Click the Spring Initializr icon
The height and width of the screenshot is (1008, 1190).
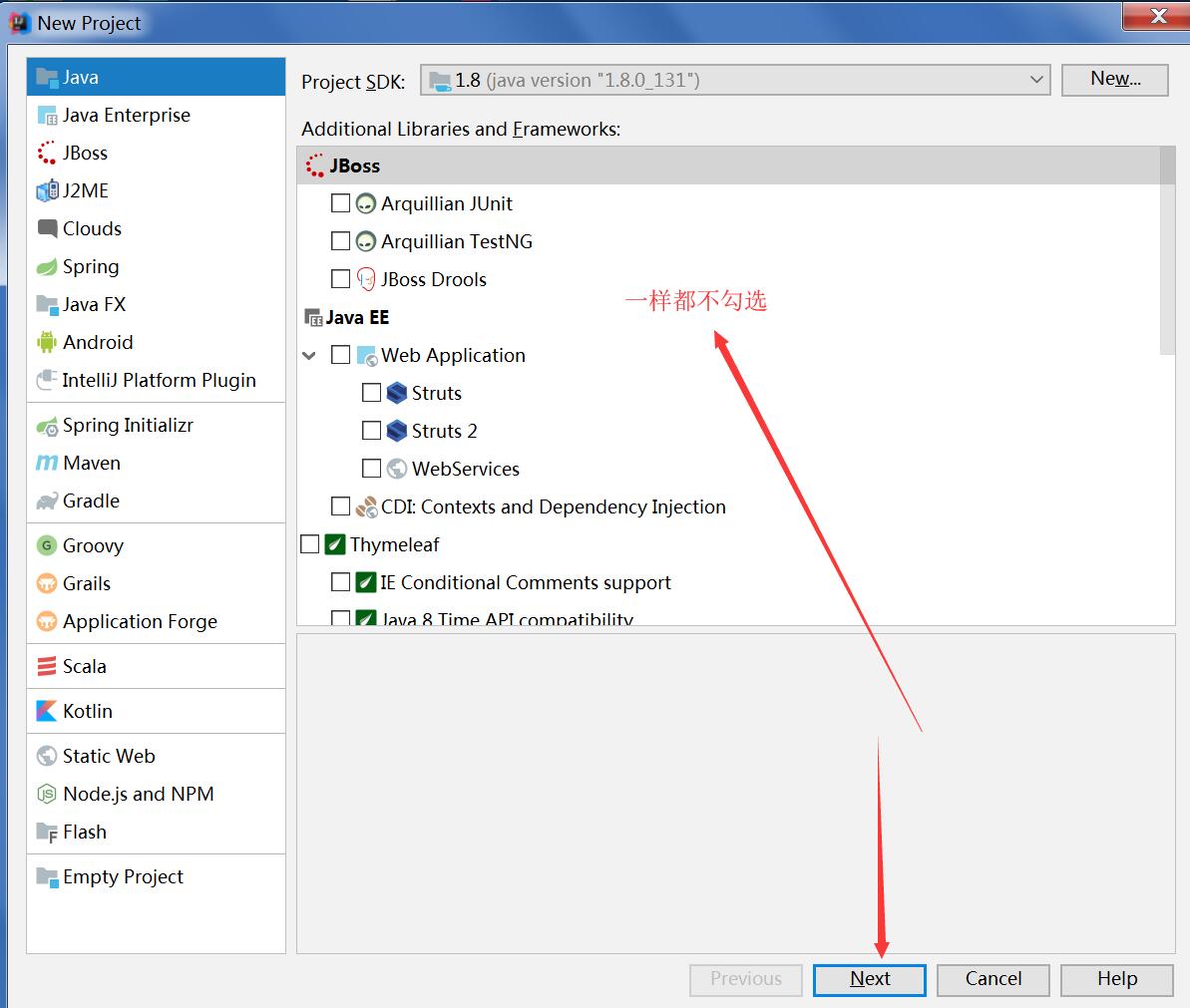47,427
